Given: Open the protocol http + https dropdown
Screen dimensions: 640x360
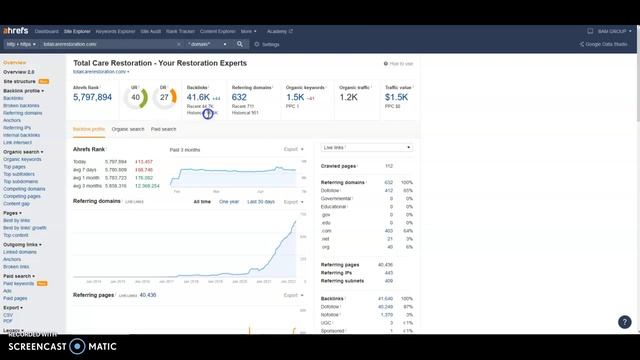Looking at the screenshot, I should [21, 44].
